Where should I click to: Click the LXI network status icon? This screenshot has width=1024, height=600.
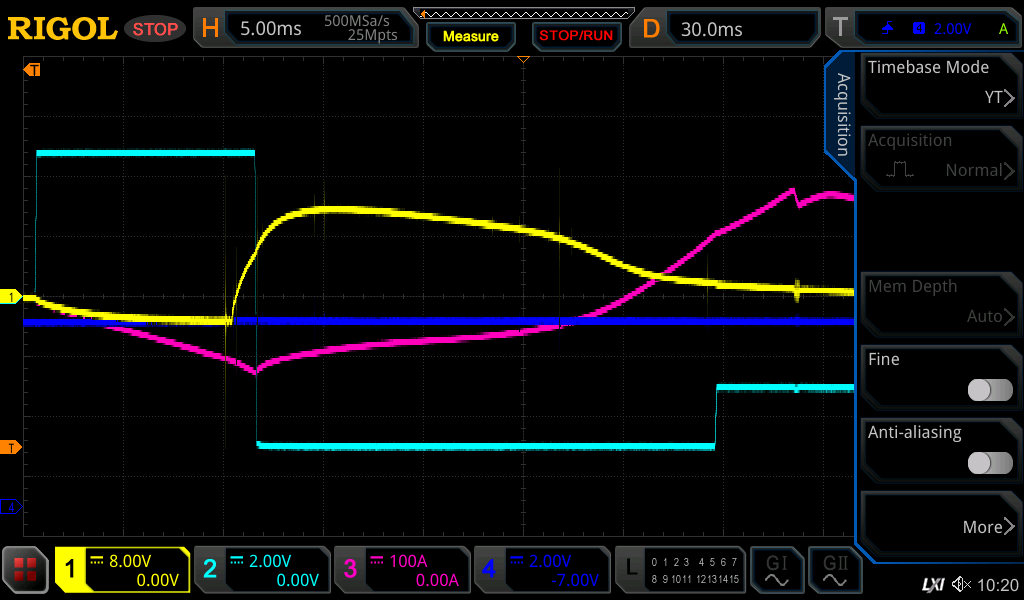(x=932, y=584)
